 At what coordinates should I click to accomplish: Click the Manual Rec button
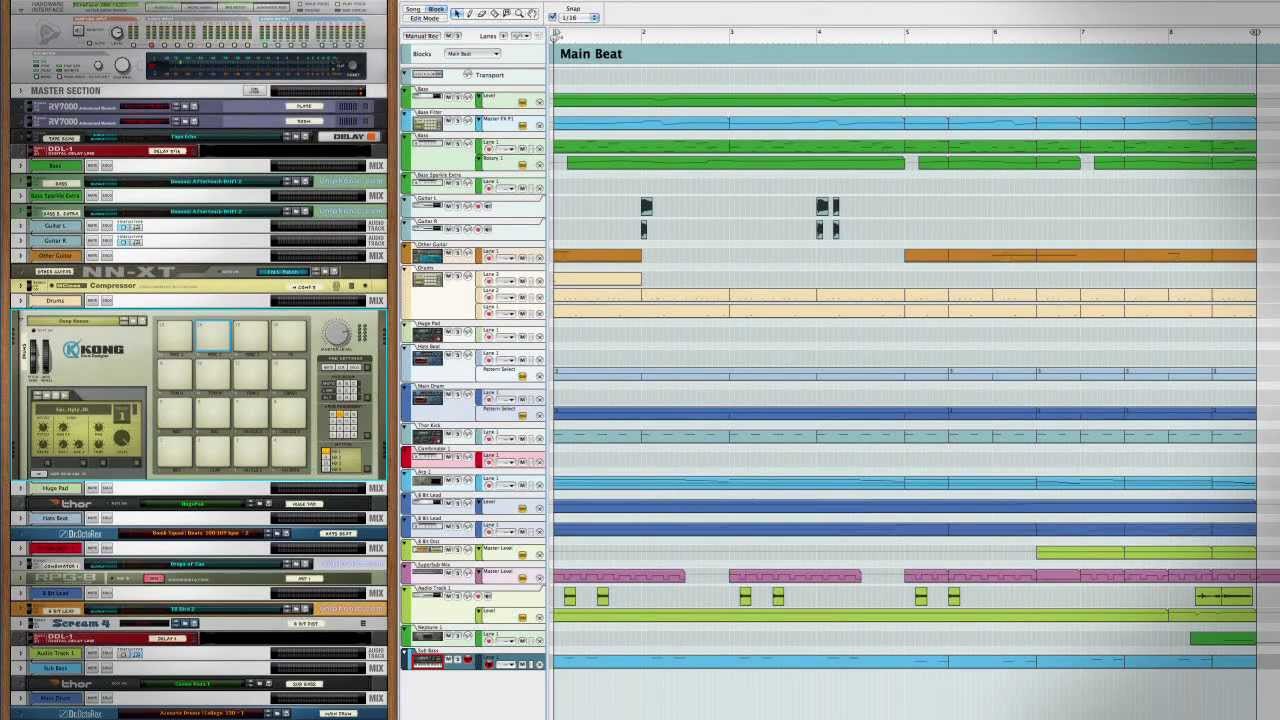point(422,36)
